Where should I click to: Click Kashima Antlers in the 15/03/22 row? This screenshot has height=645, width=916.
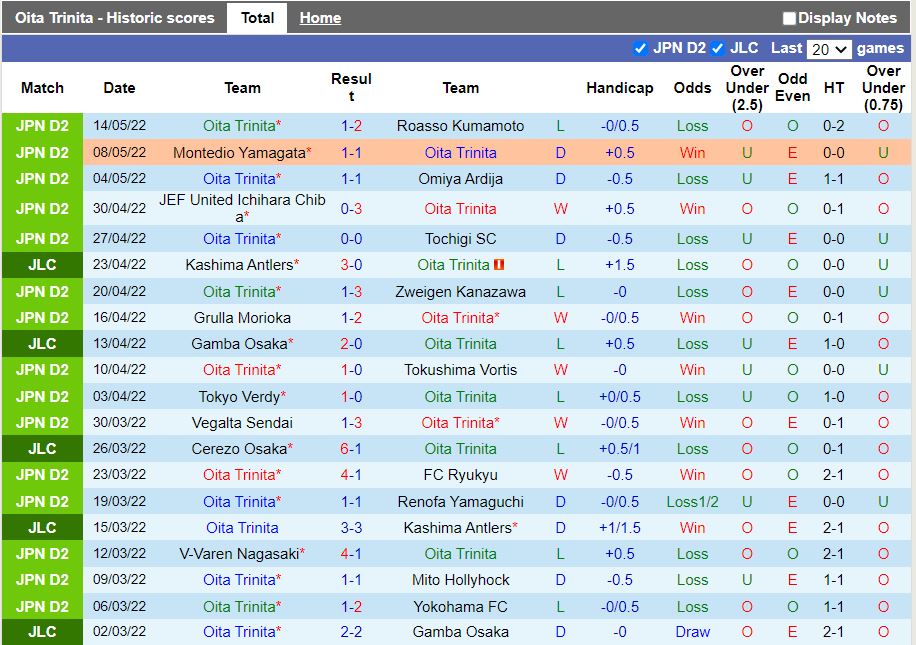pyautogui.click(x=457, y=528)
